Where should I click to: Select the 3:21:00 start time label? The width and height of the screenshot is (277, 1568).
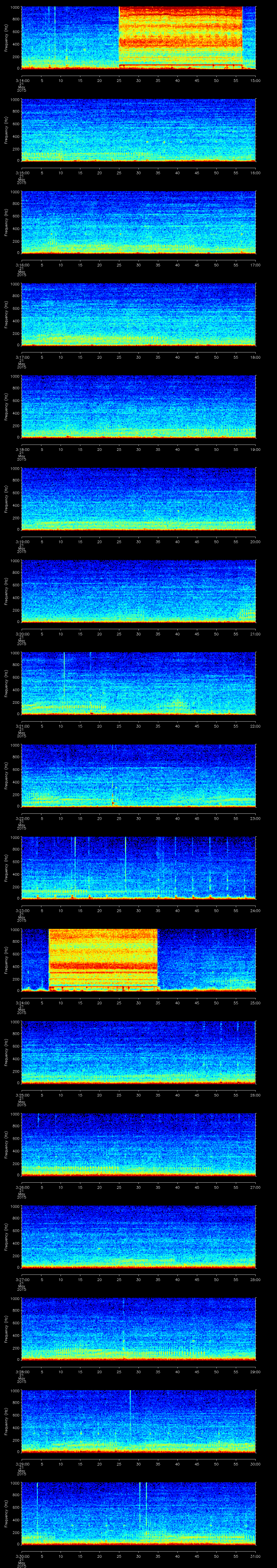tap(22, 726)
